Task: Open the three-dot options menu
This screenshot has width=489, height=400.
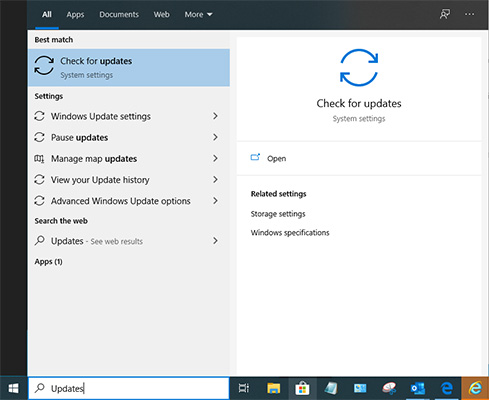Action: [469, 14]
